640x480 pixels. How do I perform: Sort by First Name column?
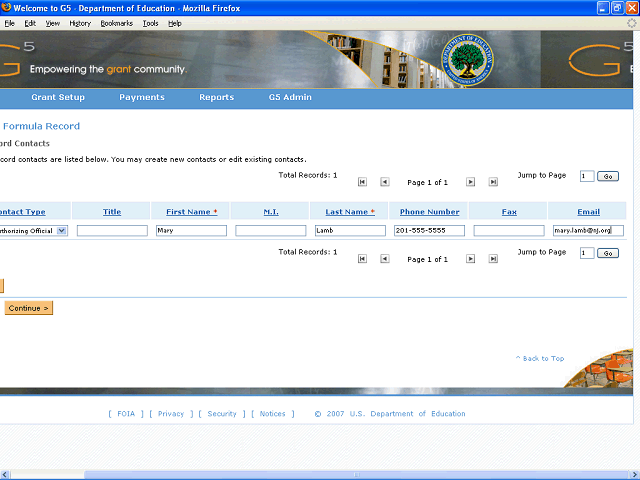point(191,212)
